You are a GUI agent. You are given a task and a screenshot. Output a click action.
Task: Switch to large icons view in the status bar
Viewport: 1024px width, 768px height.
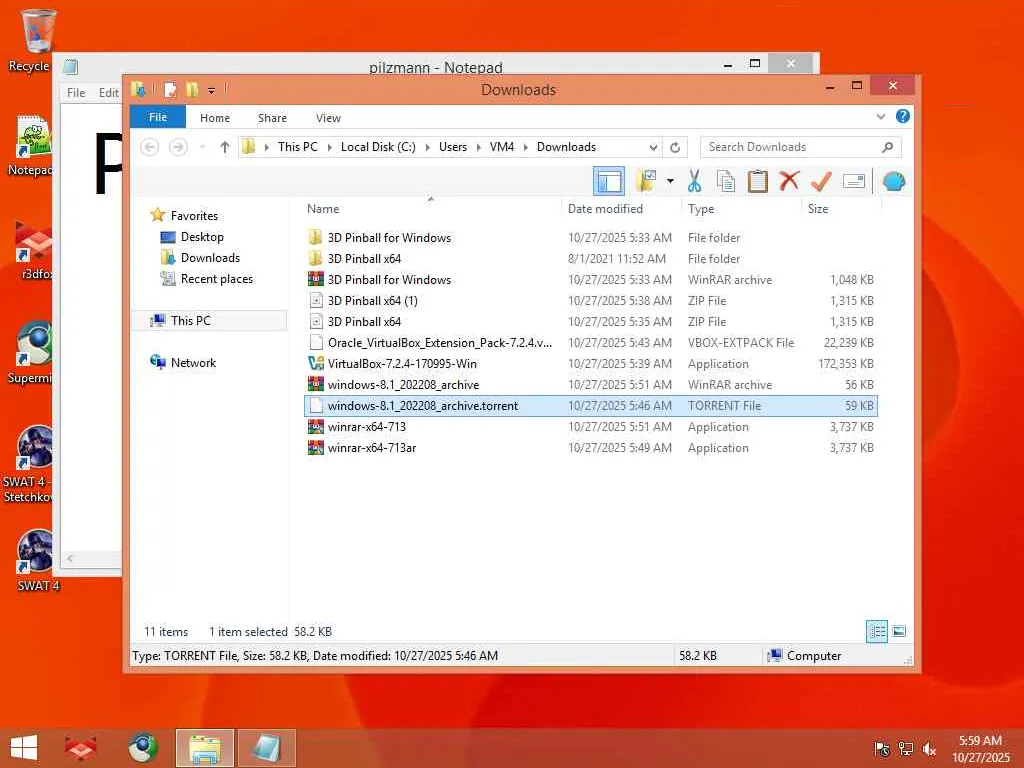(x=899, y=631)
